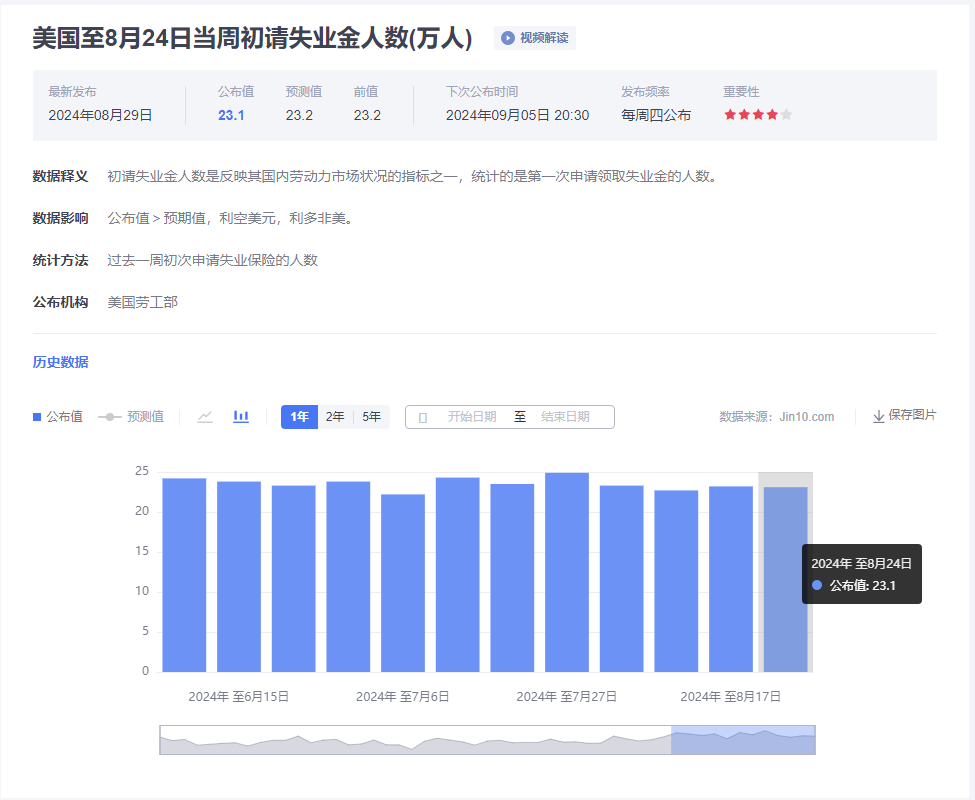This screenshot has width=975, height=800.
Task: Open the 开始日期 start date picker
Action: click(x=471, y=417)
